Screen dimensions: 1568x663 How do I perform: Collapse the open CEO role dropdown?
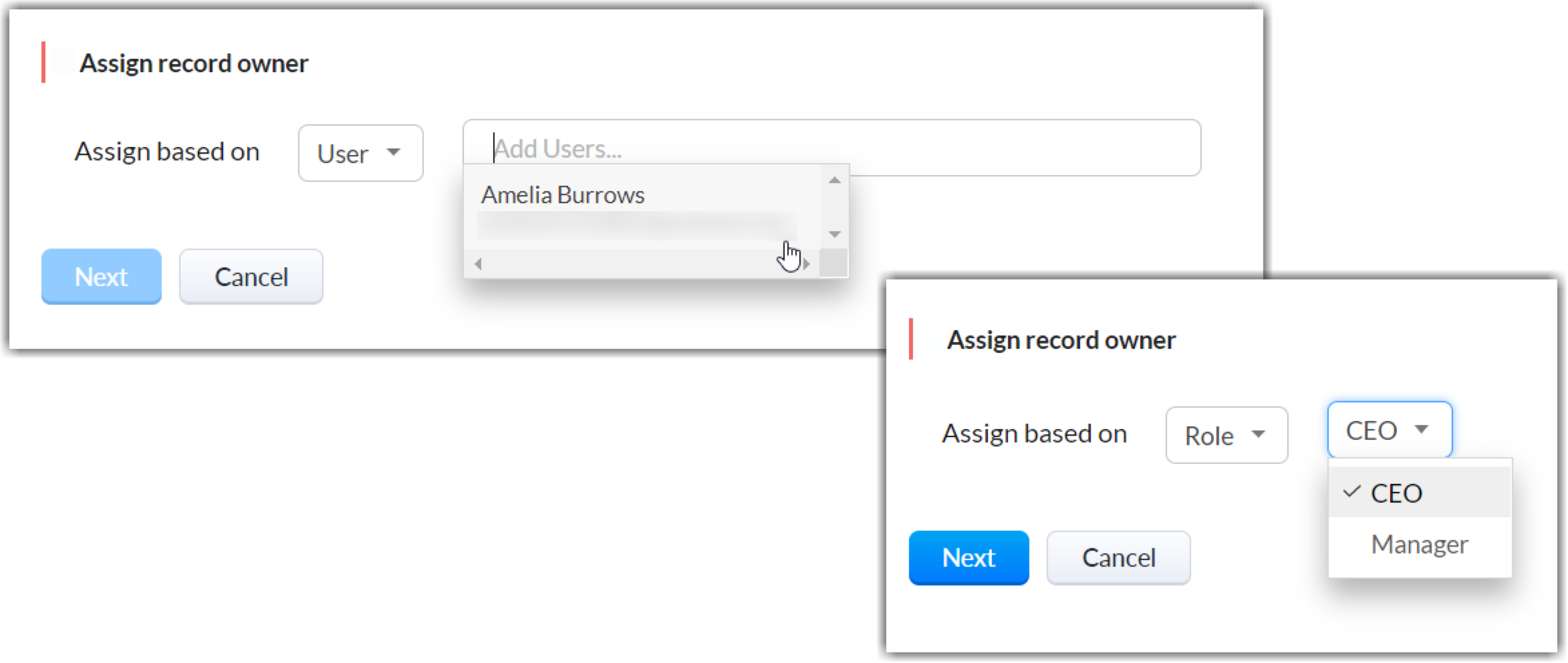[1389, 430]
